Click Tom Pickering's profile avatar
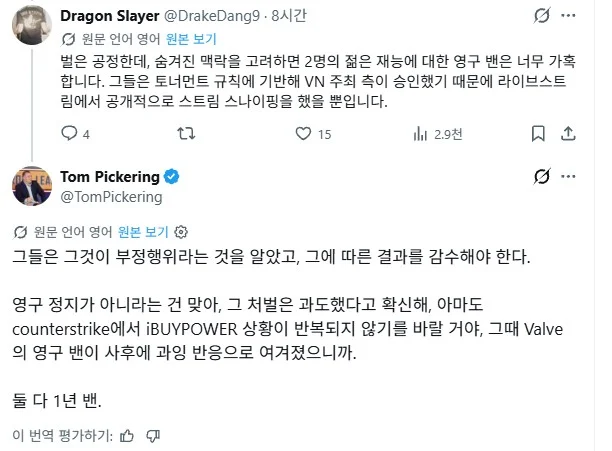612x451 pixels. (x=32, y=186)
